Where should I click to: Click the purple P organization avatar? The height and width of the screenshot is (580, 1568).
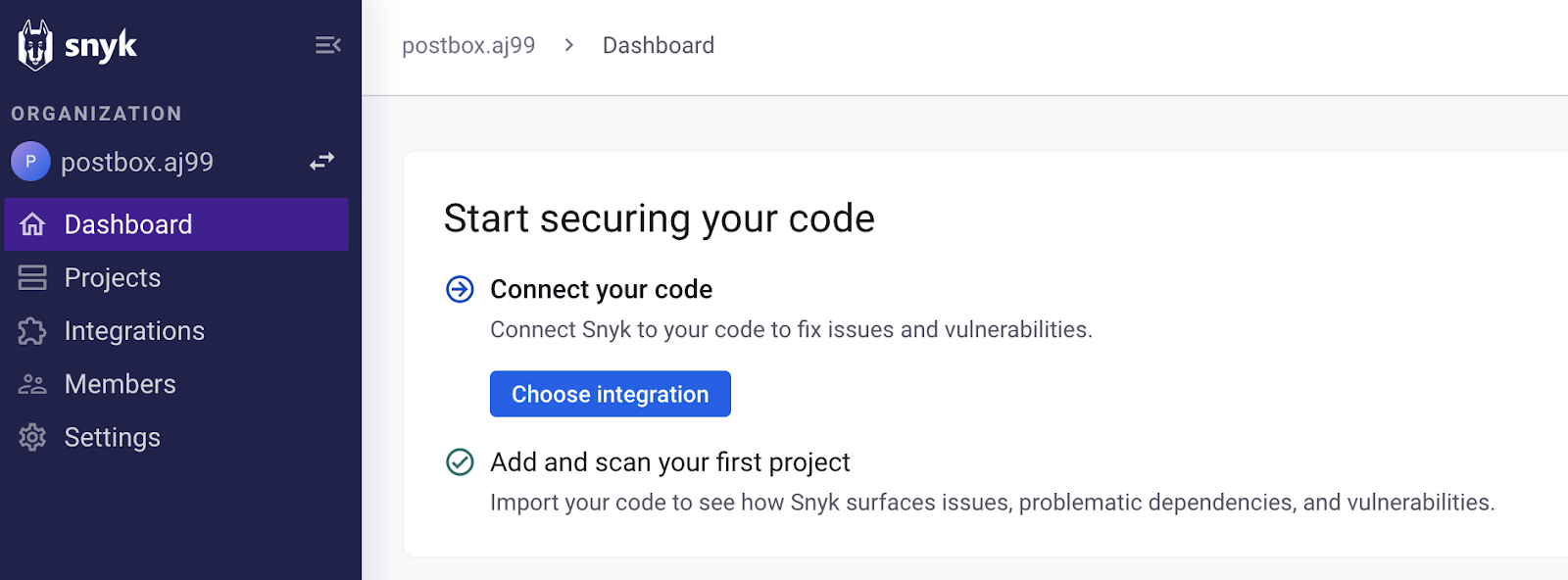30,162
